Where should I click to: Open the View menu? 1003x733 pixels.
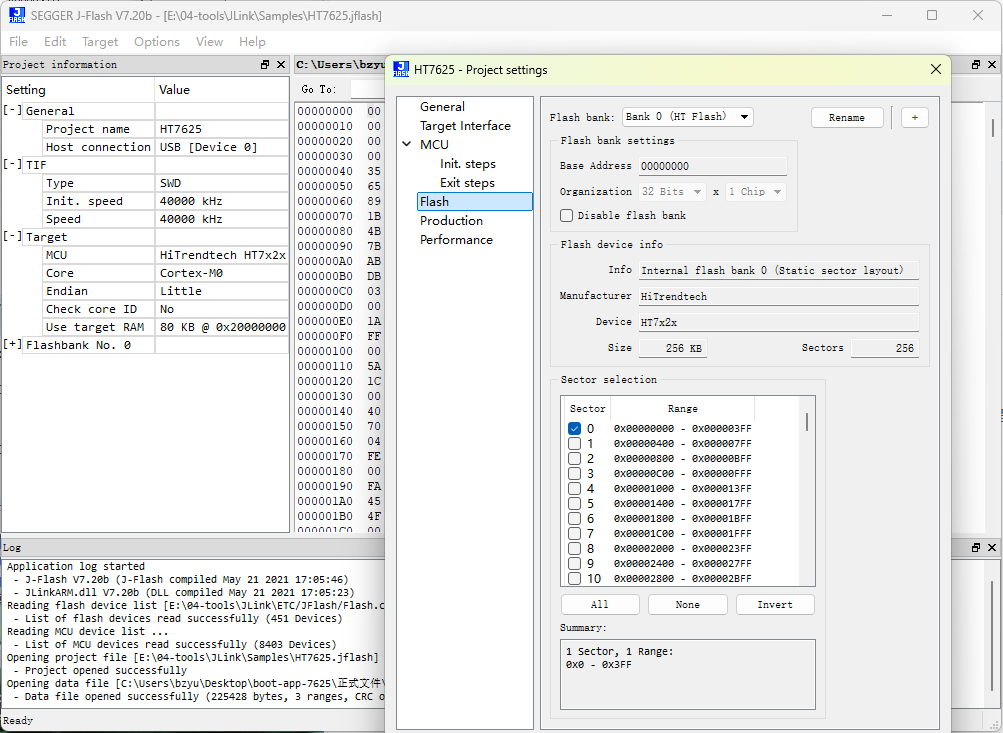(209, 42)
